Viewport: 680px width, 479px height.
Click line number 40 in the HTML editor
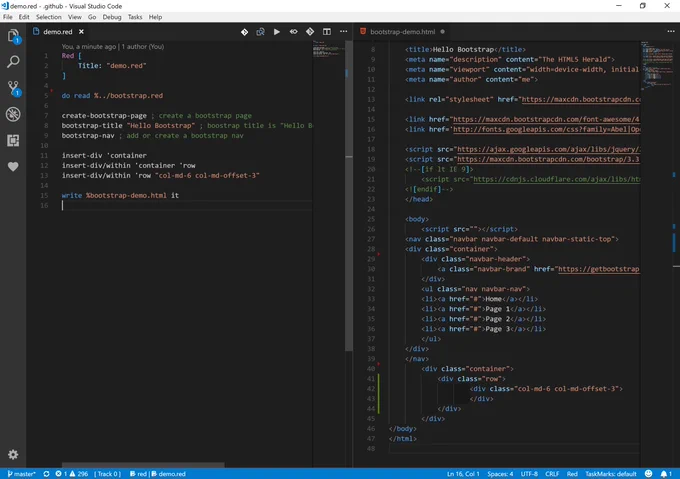(370, 369)
